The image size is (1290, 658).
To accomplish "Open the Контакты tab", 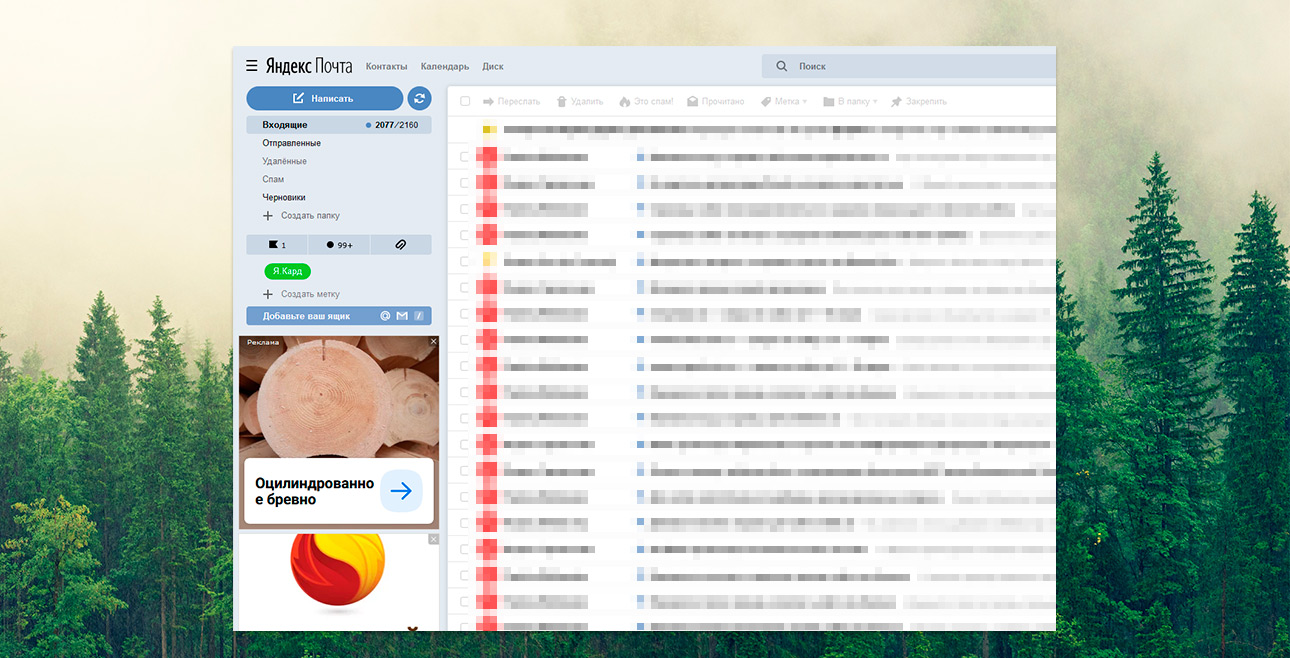I will point(386,67).
